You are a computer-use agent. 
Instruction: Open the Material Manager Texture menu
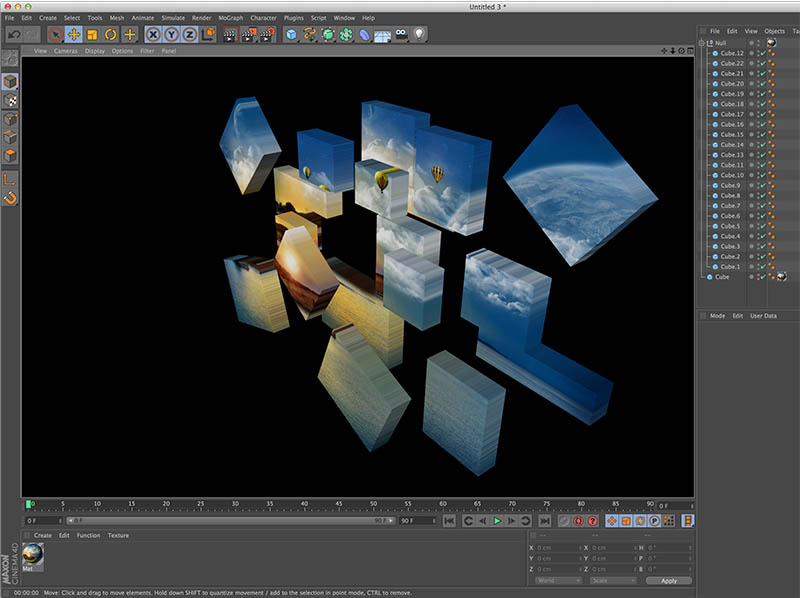coord(118,535)
